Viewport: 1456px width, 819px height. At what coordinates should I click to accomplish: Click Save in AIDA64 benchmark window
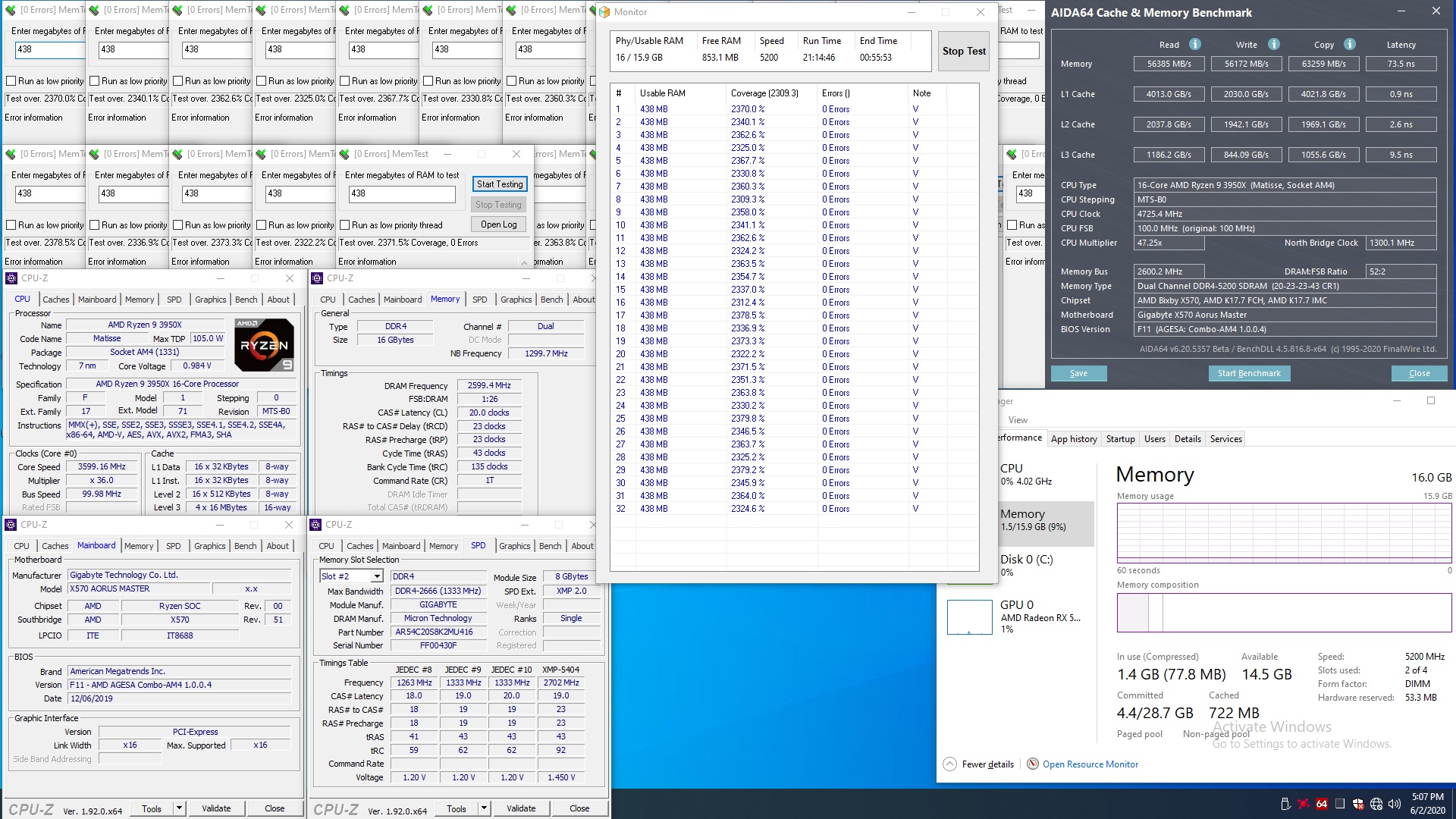(1078, 373)
